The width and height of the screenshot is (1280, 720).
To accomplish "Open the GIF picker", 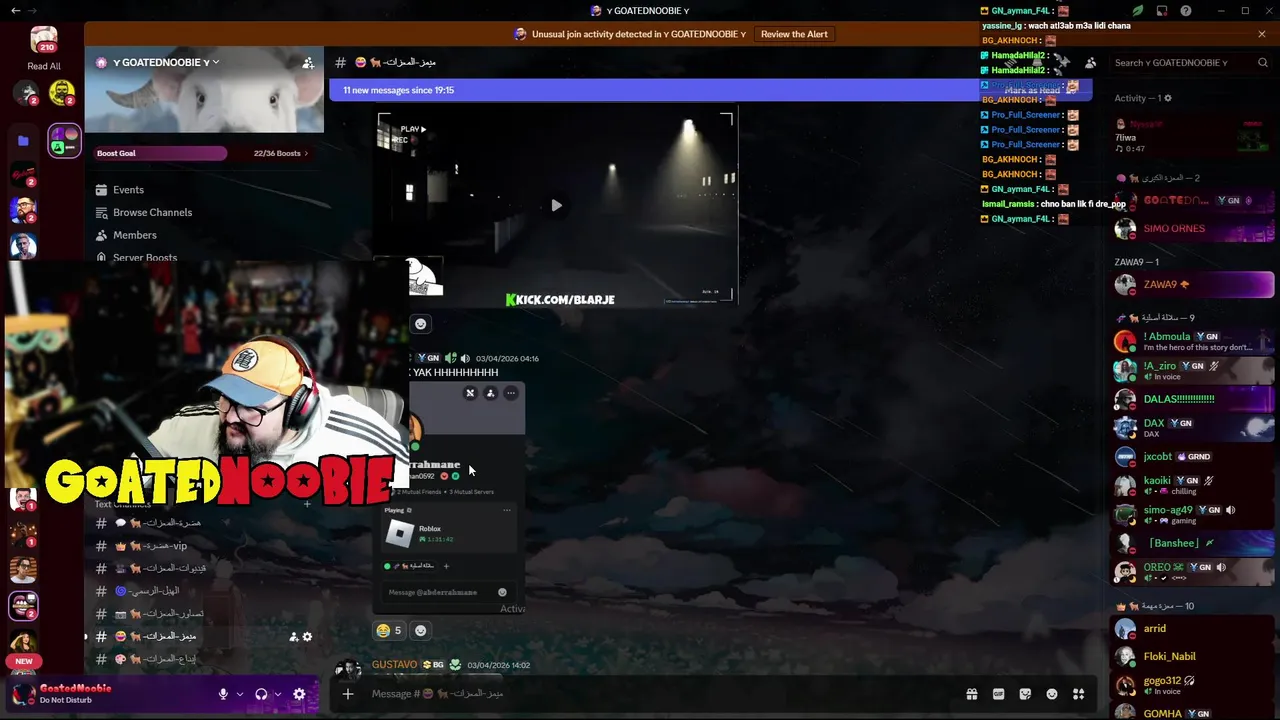I will click(998, 694).
